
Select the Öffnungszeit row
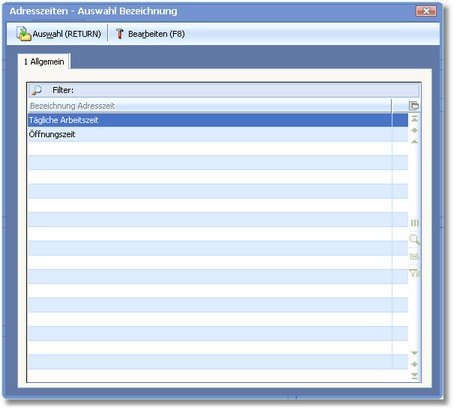click(x=218, y=134)
